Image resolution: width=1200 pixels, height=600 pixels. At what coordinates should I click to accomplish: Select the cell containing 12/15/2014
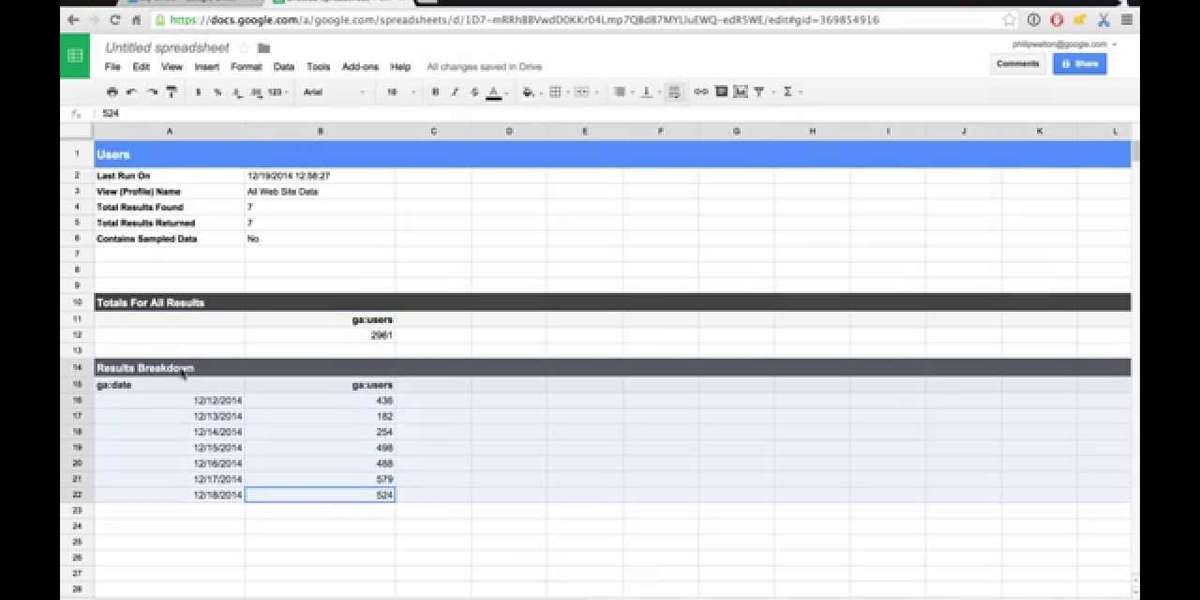coord(169,448)
